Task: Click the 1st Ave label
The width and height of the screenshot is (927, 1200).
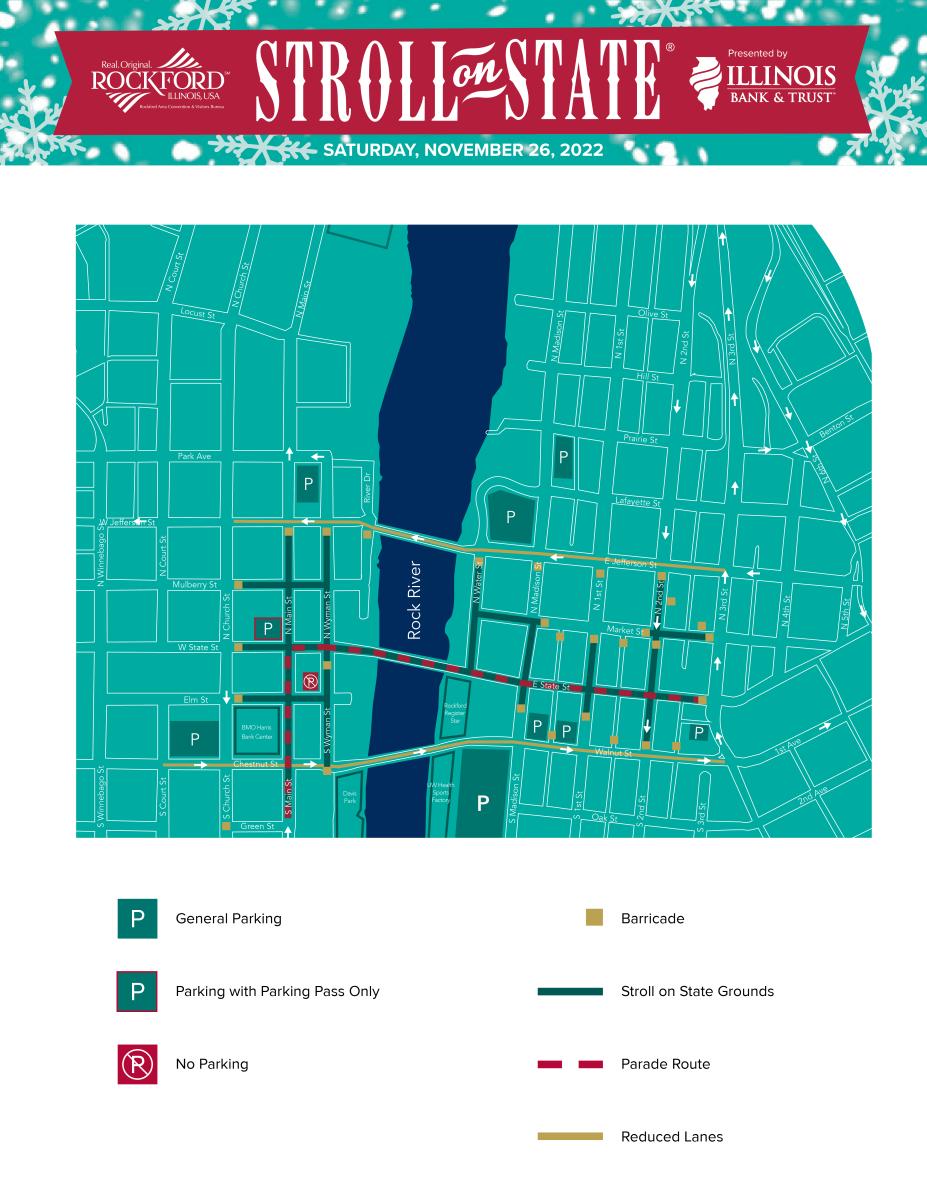Action: (788, 747)
